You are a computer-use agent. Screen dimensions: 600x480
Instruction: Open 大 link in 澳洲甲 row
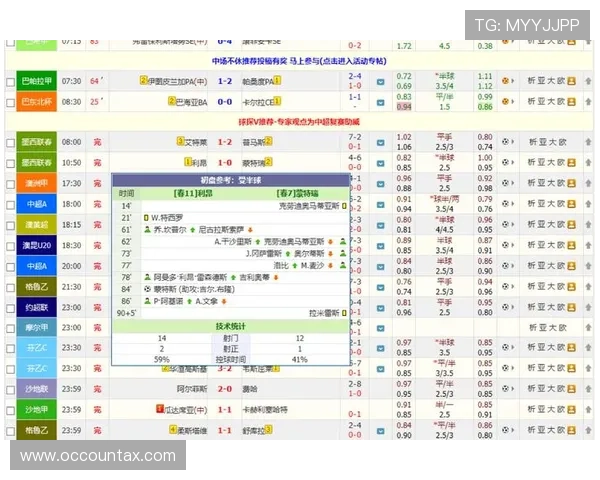tap(551, 183)
